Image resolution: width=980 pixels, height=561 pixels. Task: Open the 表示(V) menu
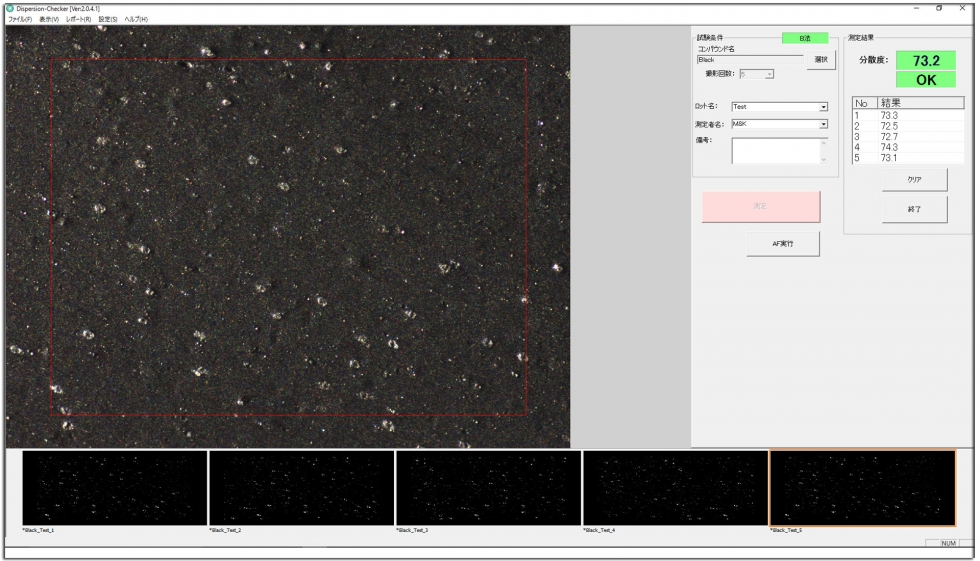49,19
